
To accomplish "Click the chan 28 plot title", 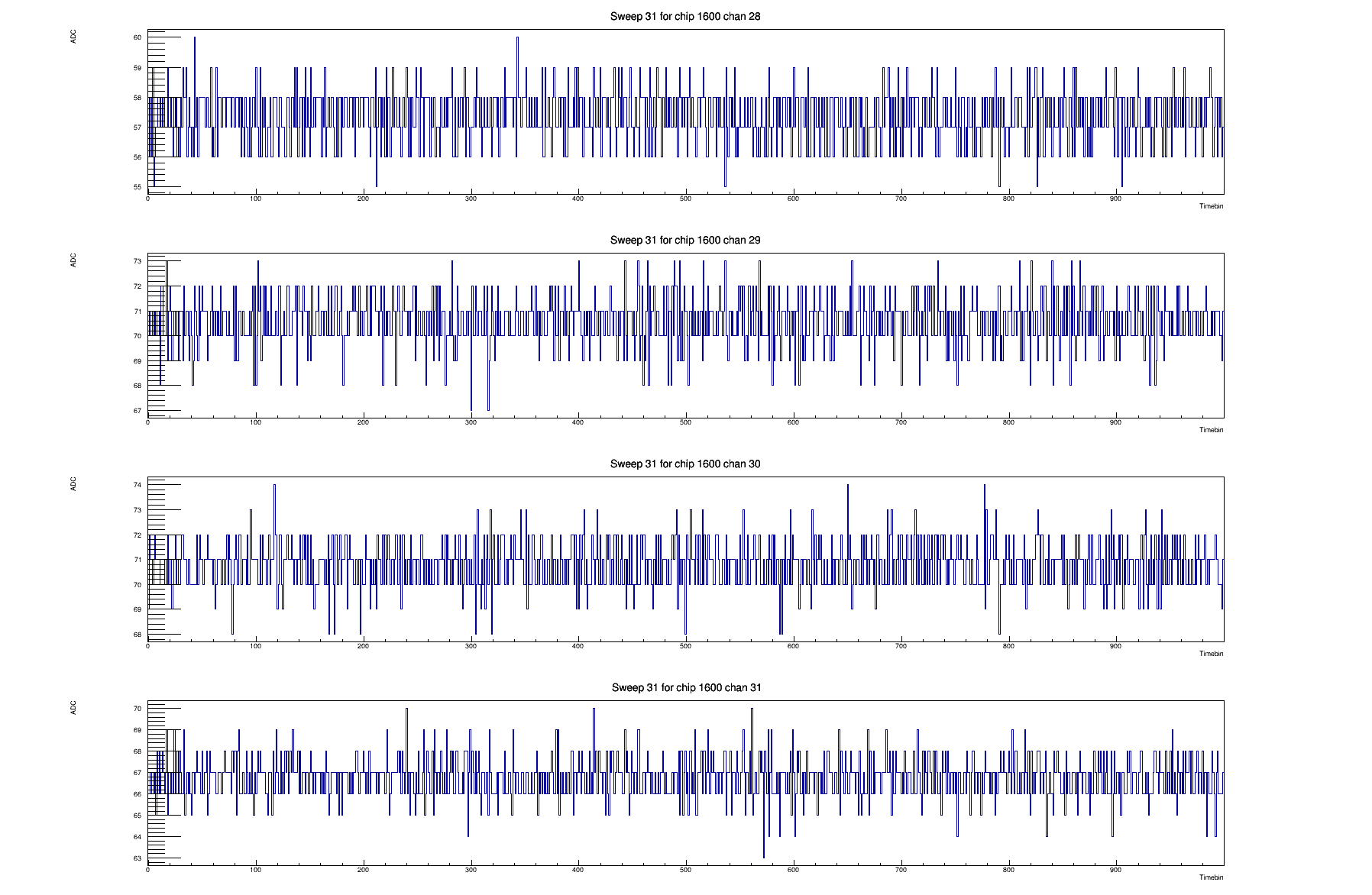I will [x=685, y=16].
